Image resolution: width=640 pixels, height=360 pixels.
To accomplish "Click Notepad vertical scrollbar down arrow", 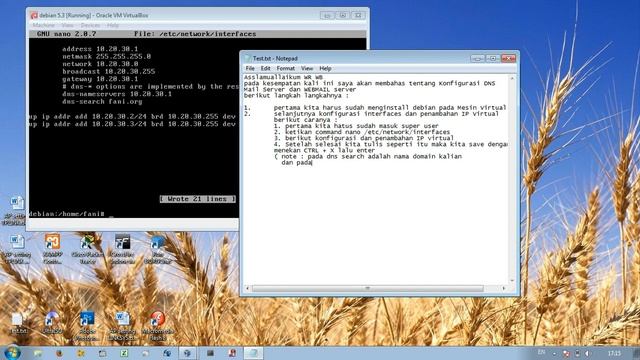I will click(x=512, y=281).
